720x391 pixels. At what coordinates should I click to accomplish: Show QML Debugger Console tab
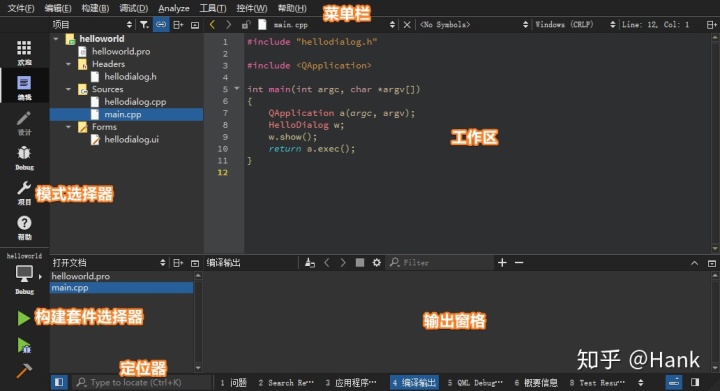coord(475,382)
